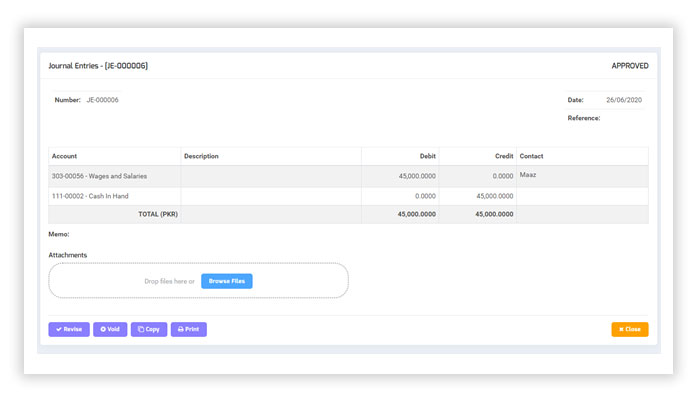Click the number value JE-000006
This screenshot has height=406, width=700.
tap(102, 100)
